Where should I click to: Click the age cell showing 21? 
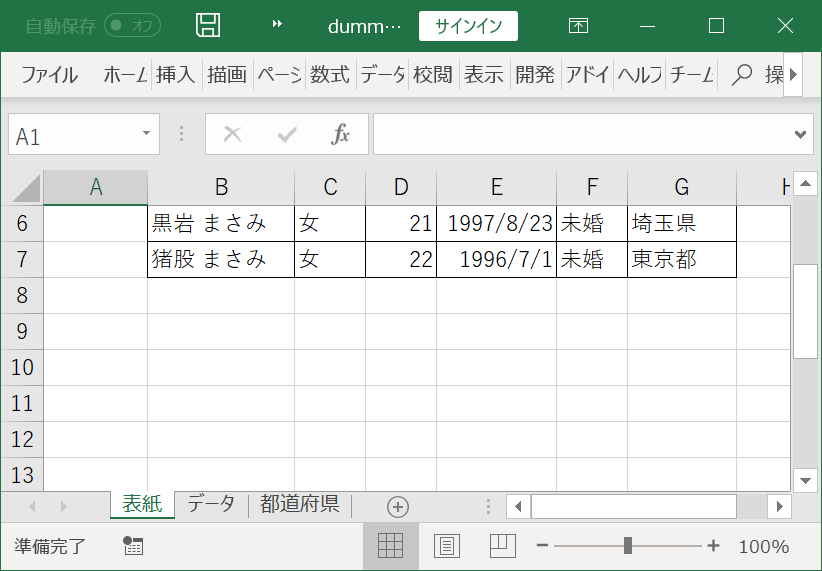point(401,224)
